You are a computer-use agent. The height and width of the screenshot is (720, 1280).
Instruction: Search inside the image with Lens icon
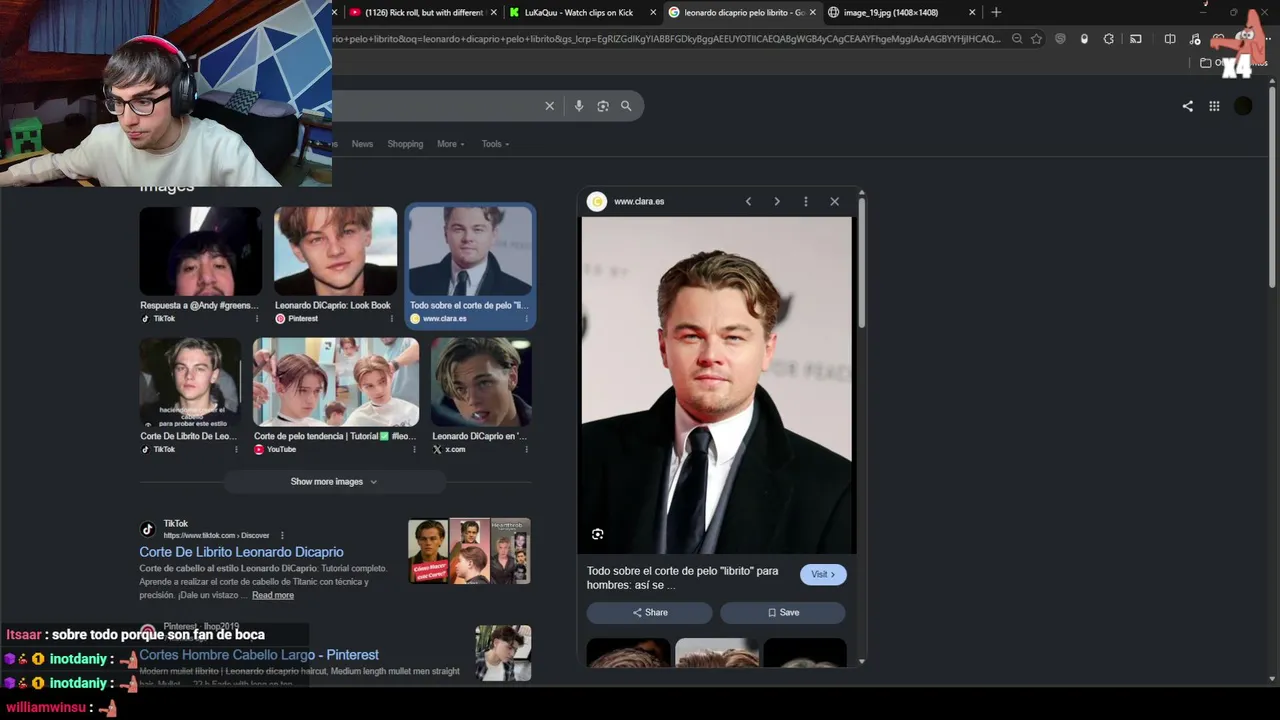(x=597, y=534)
